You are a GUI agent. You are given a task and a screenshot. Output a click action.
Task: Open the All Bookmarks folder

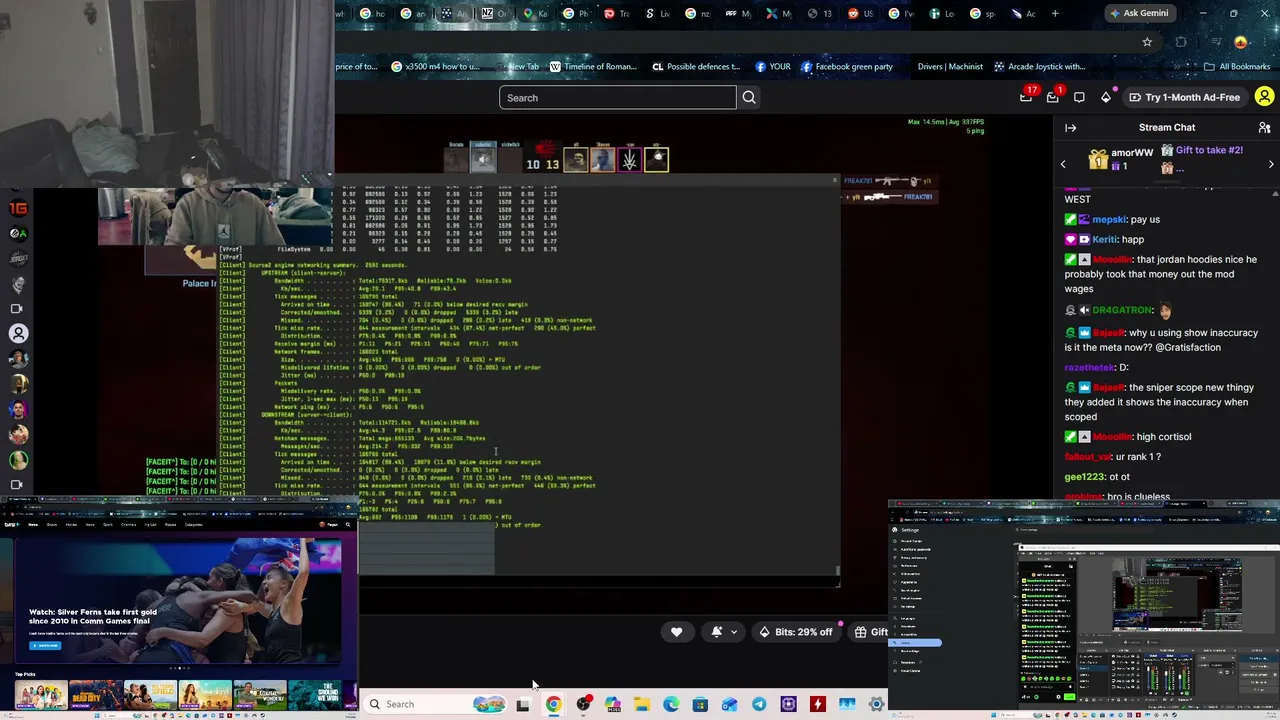[x=1237, y=67]
